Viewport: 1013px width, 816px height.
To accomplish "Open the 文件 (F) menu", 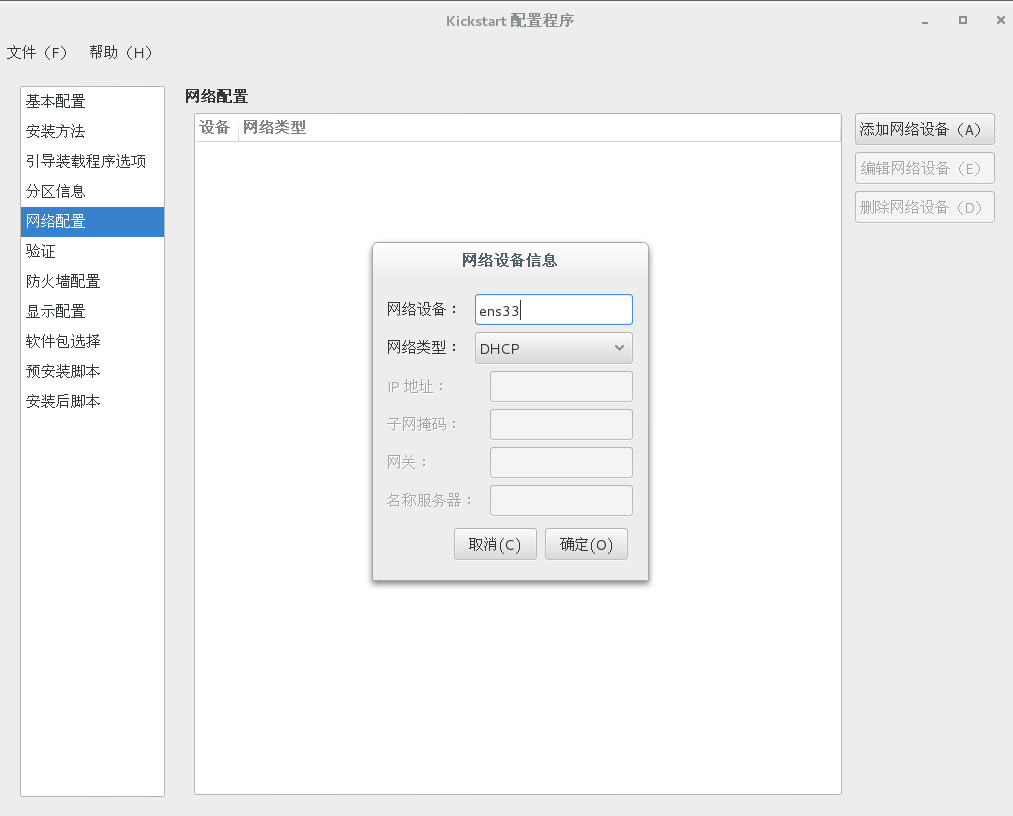I will tap(37, 52).
